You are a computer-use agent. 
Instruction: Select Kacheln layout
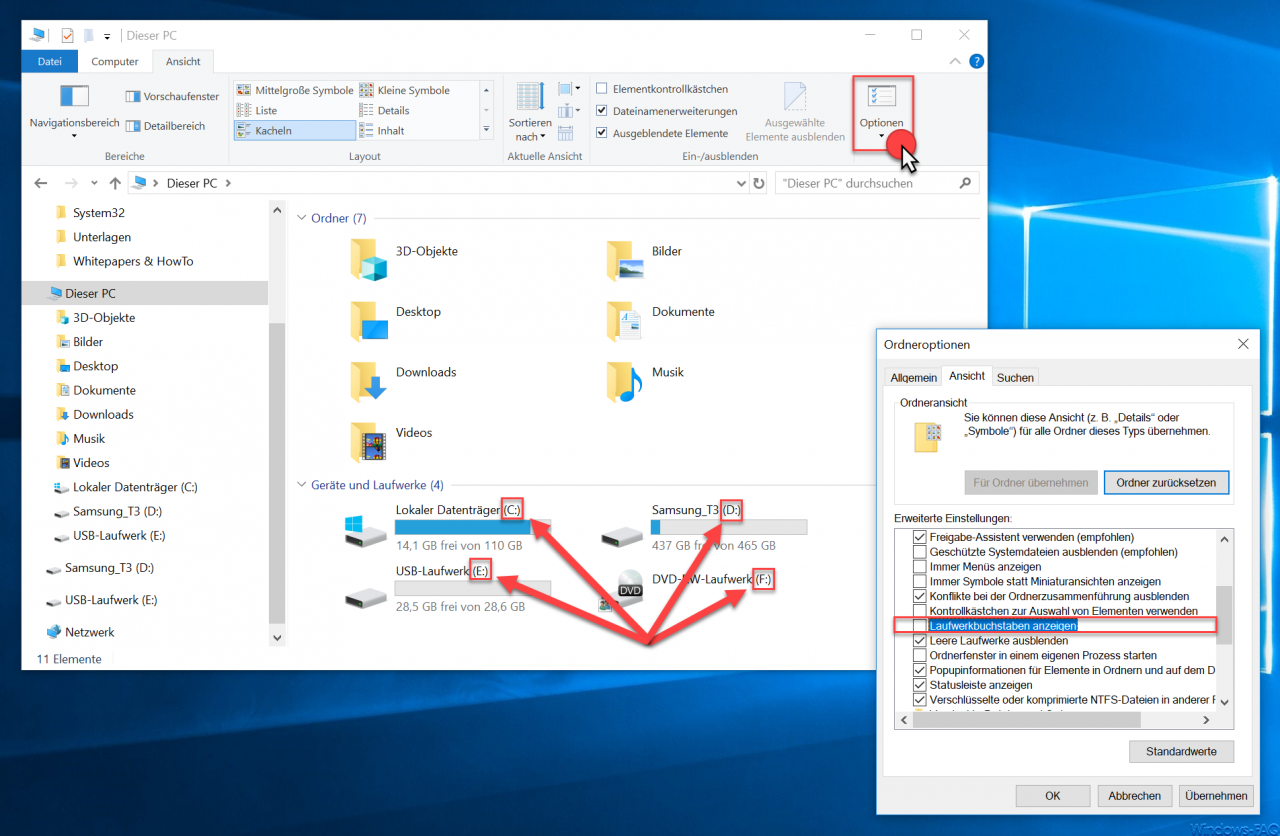[x=295, y=130]
